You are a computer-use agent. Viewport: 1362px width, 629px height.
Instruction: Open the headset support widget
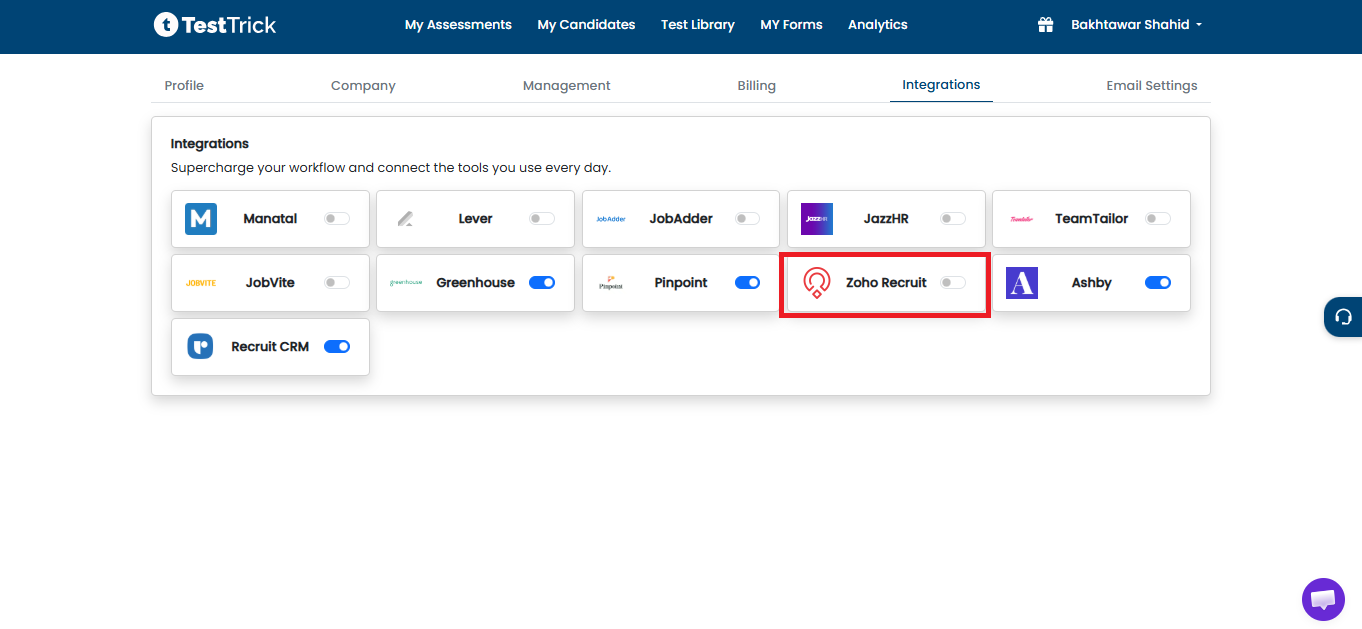point(1343,317)
